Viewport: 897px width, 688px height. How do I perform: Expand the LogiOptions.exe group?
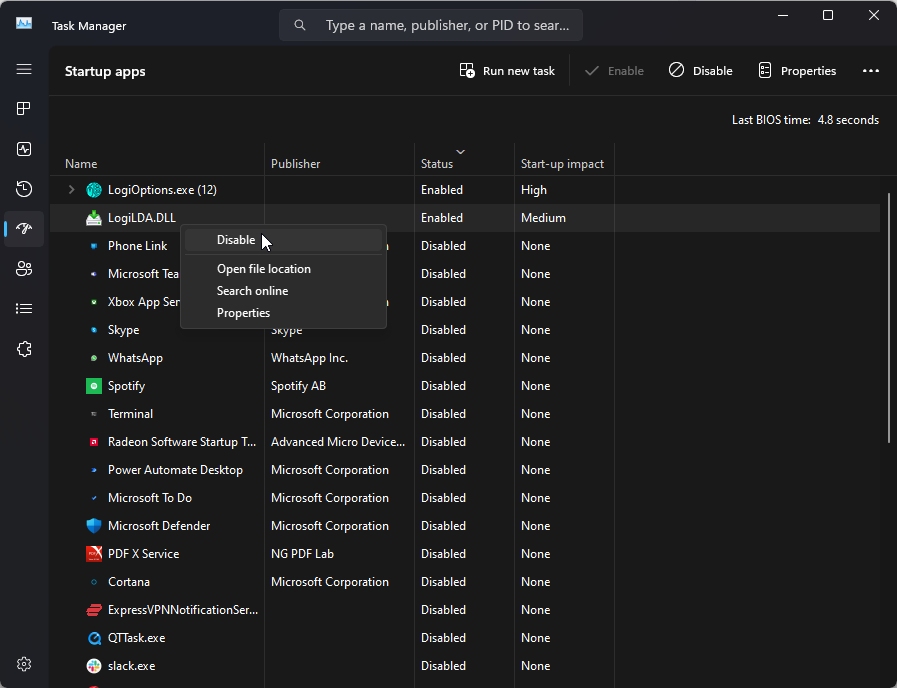click(x=71, y=190)
